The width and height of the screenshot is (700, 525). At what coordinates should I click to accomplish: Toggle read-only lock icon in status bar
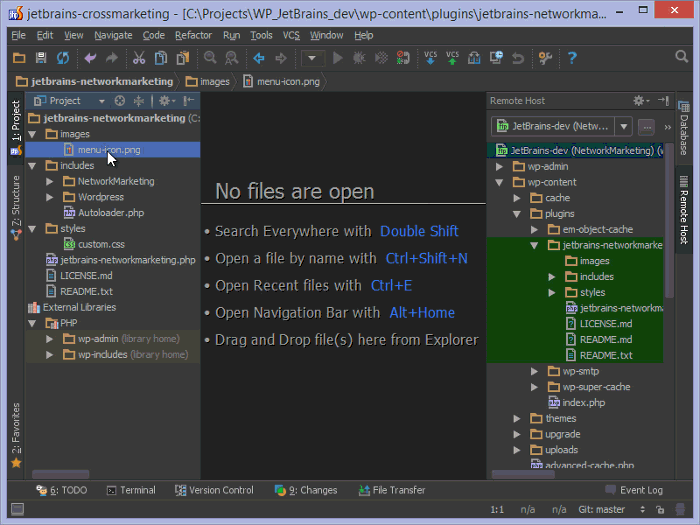pos(660,509)
